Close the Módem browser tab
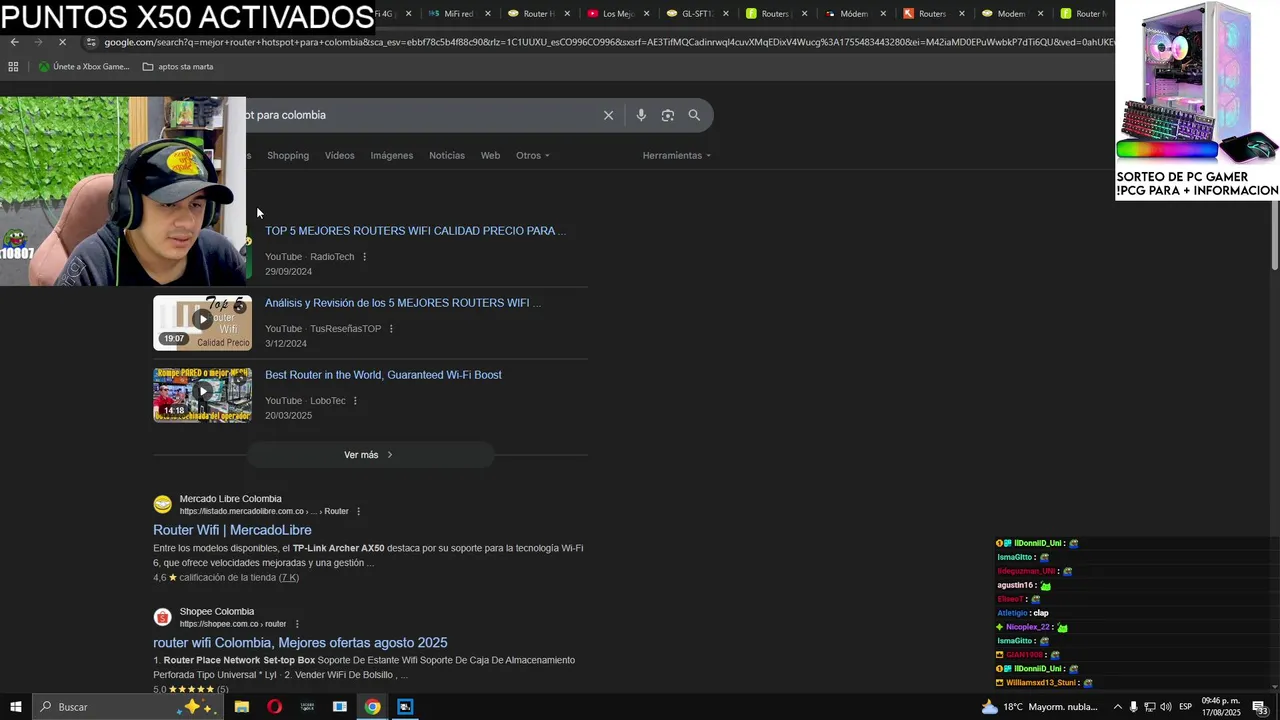Viewport: 1280px width, 720px height. (x=883, y=14)
